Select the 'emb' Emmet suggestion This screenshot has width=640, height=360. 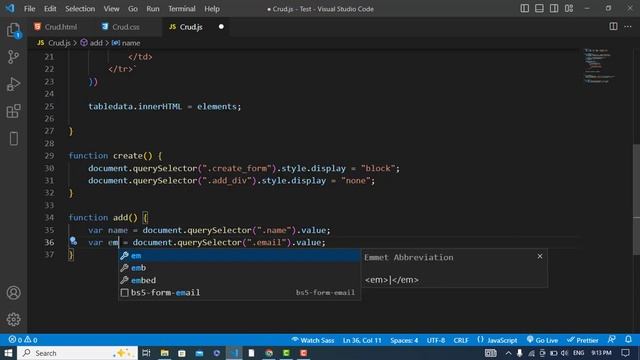240,268
